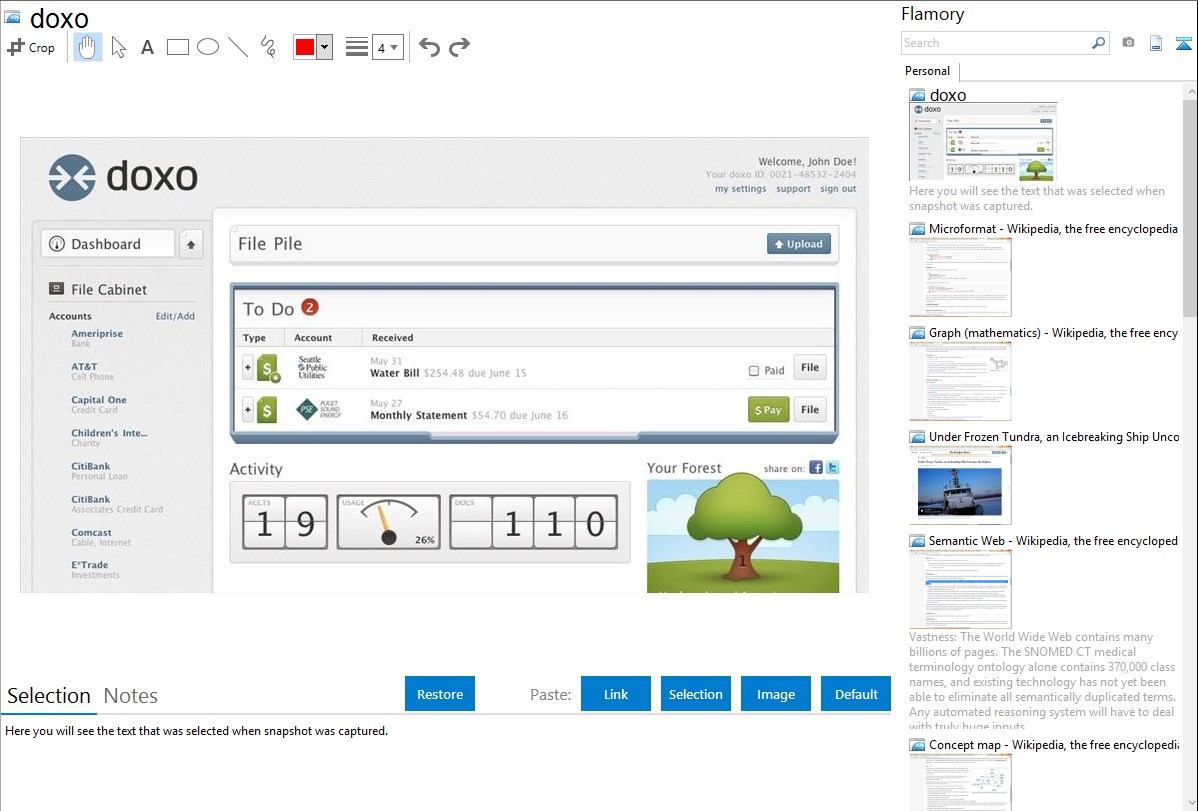This screenshot has width=1198, height=811.
Task: Click the Puget Sound Energy logo
Action: [x=319, y=409]
